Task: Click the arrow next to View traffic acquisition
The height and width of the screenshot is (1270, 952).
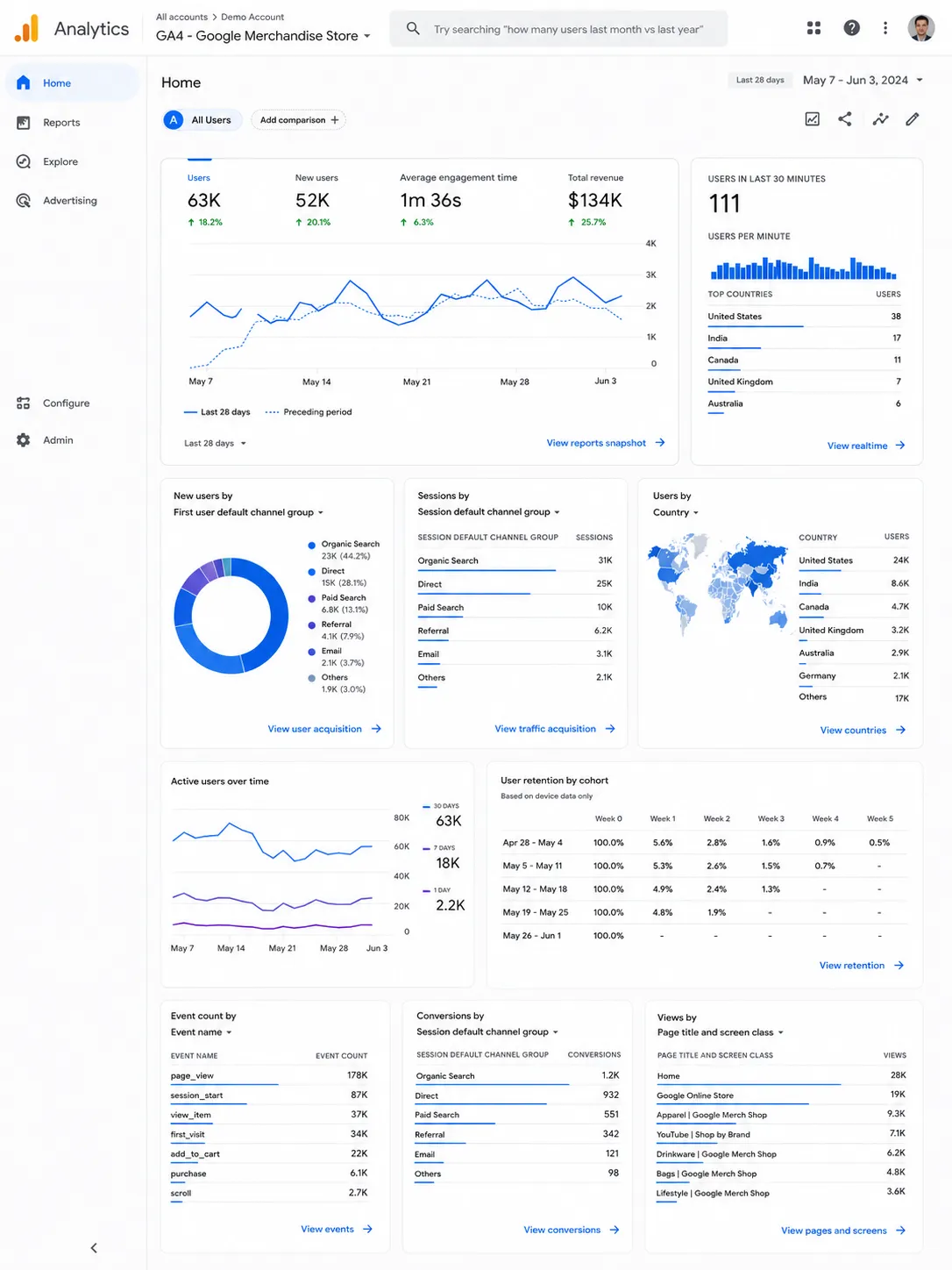Action: 610,729
